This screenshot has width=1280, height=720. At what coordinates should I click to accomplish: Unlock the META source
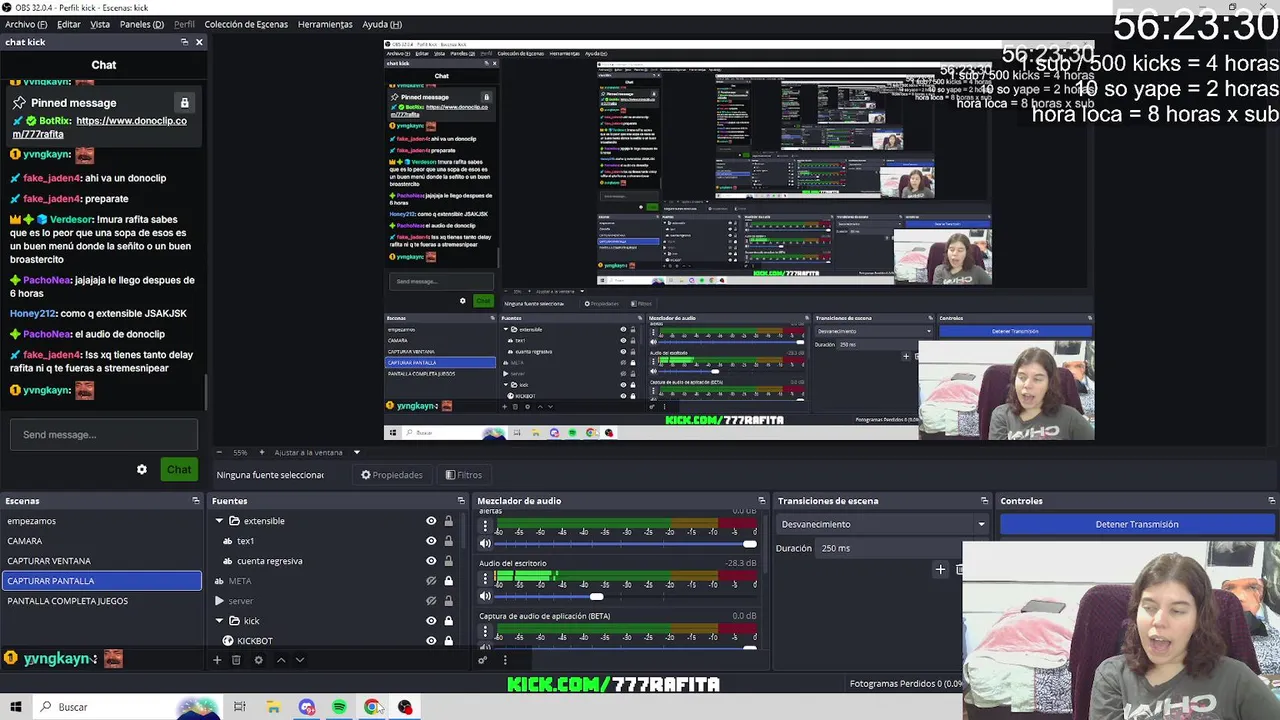point(448,581)
